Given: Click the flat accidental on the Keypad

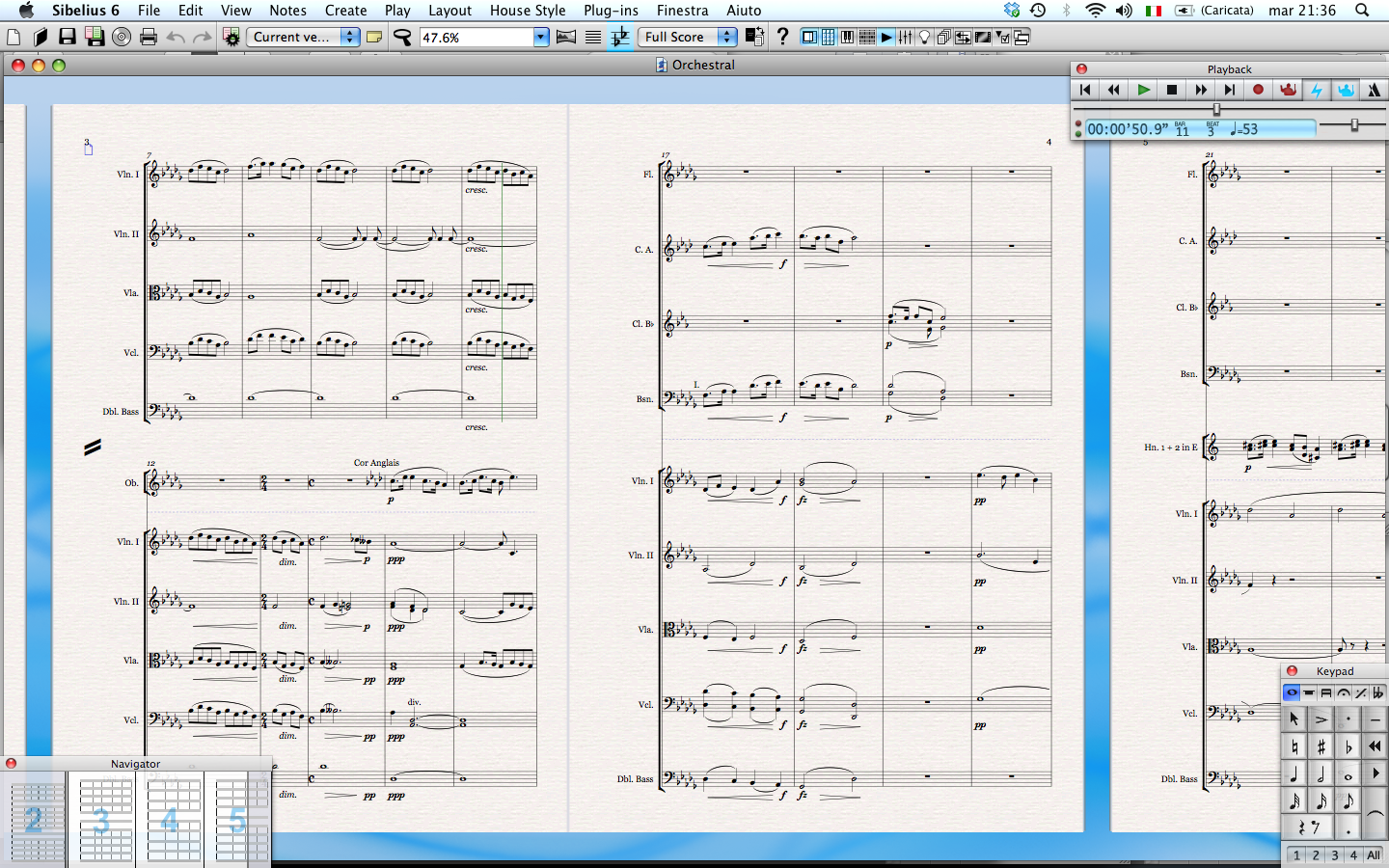Looking at the screenshot, I should 1348,746.
